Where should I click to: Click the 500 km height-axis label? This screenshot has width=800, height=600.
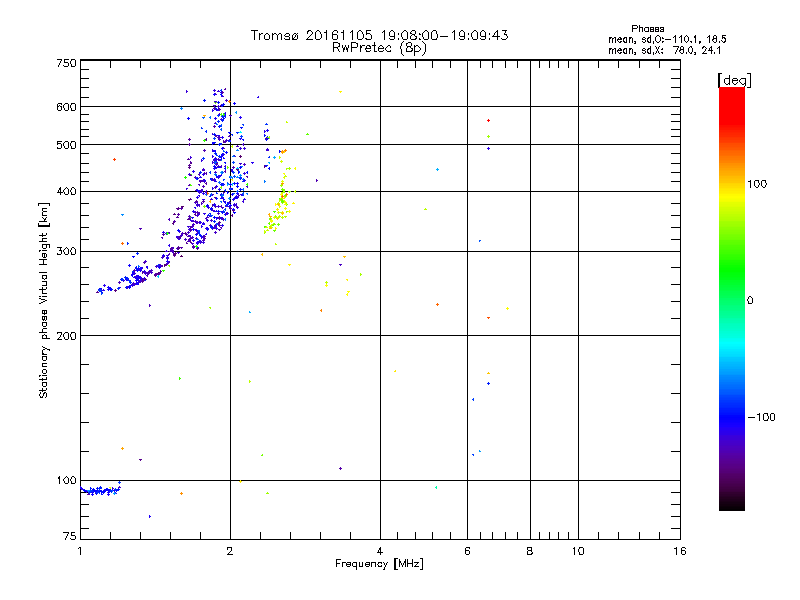66,145
